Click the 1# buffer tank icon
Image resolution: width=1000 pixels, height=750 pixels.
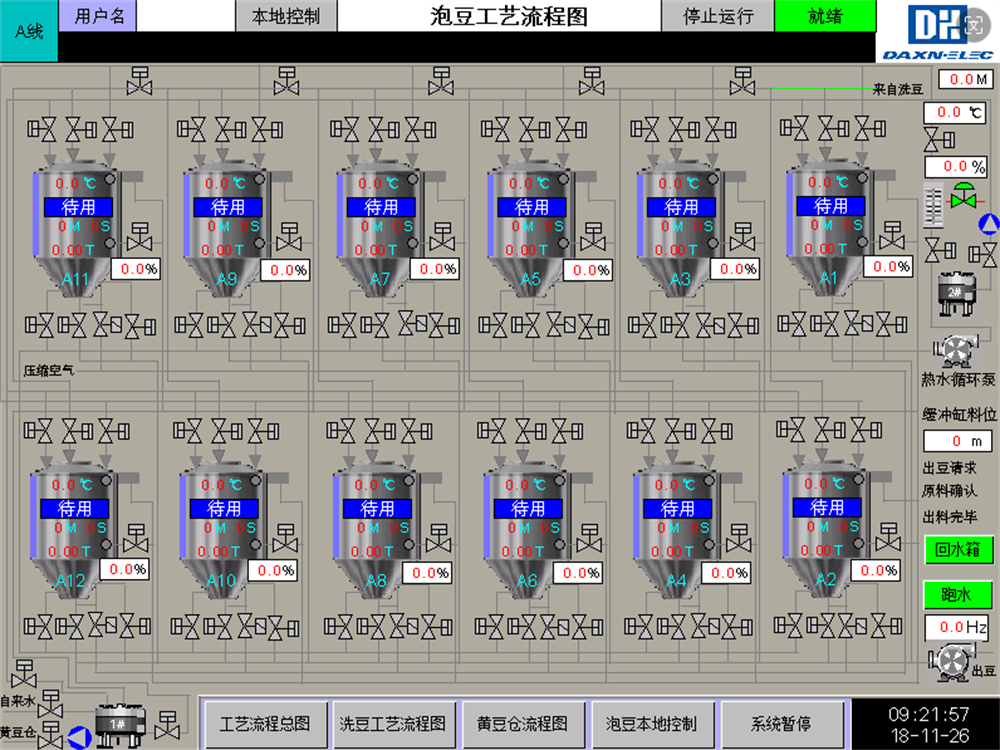tap(118, 723)
